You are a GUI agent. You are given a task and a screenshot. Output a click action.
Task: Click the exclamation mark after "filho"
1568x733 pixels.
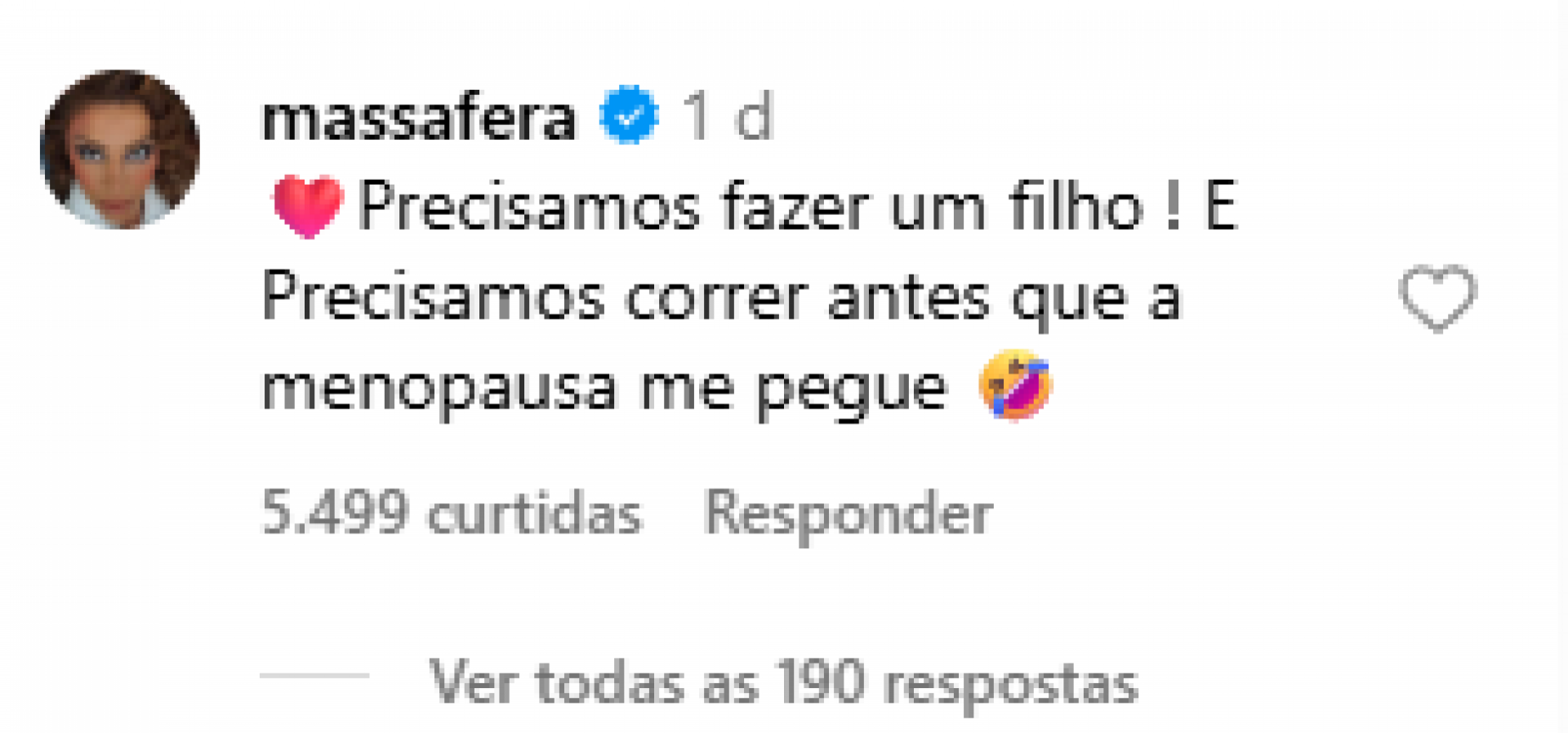[1174, 206]
